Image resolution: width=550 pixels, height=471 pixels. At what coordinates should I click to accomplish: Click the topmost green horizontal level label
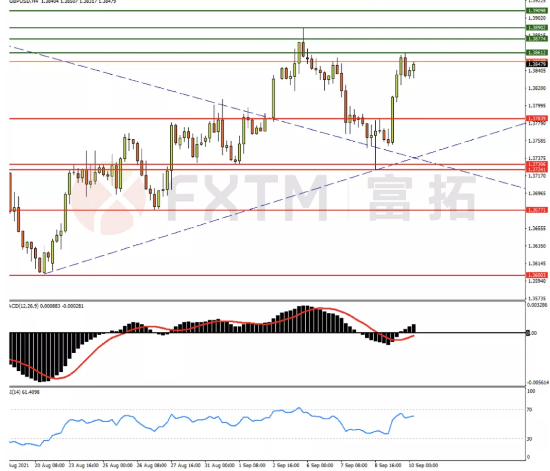pos(537,11)
